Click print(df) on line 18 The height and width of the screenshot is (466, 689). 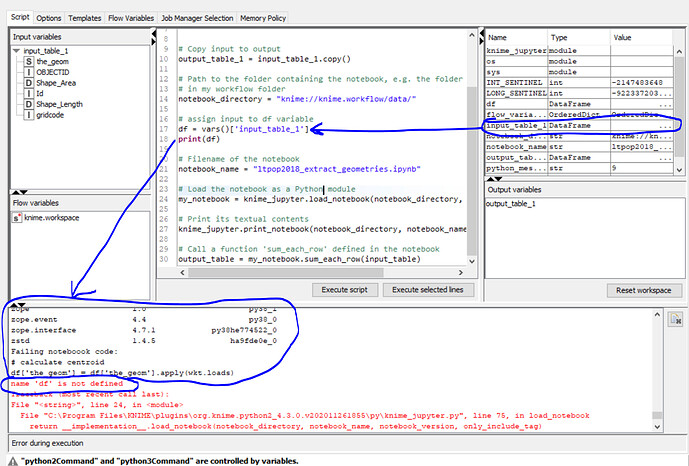pyautogui.click(x=199, y=139)
